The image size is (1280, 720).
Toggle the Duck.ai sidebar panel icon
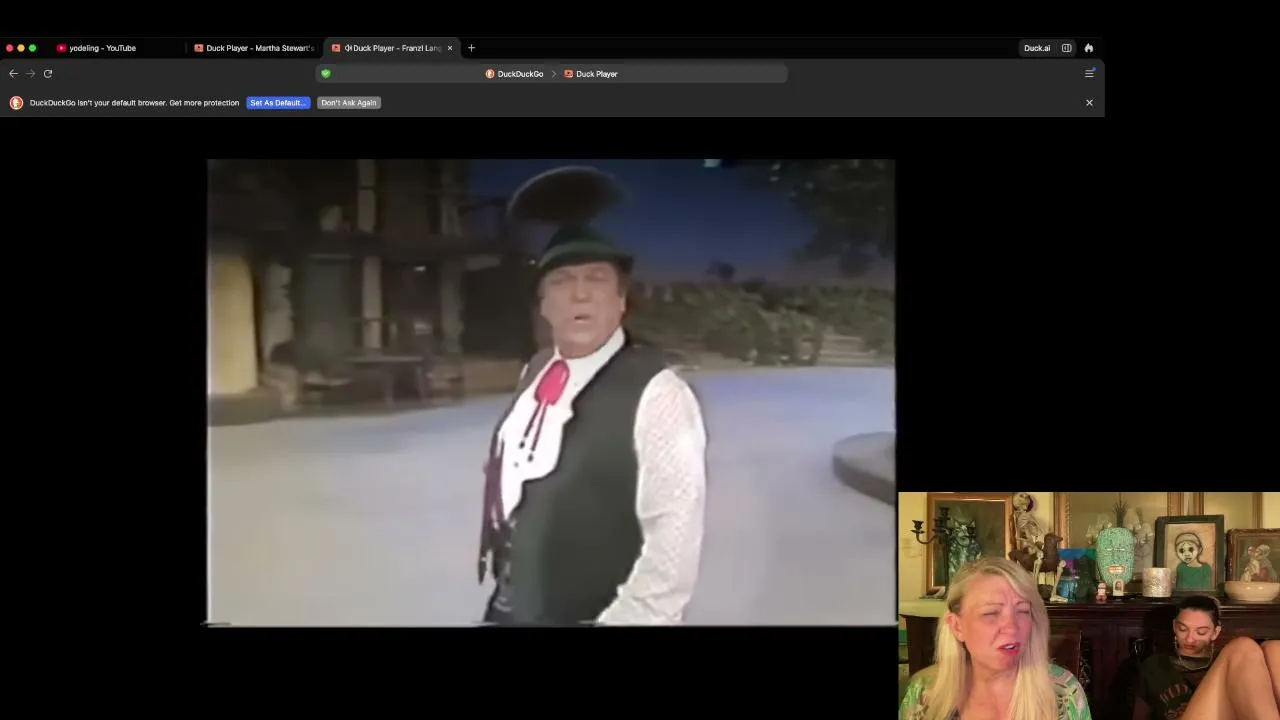click(1067, 48)
